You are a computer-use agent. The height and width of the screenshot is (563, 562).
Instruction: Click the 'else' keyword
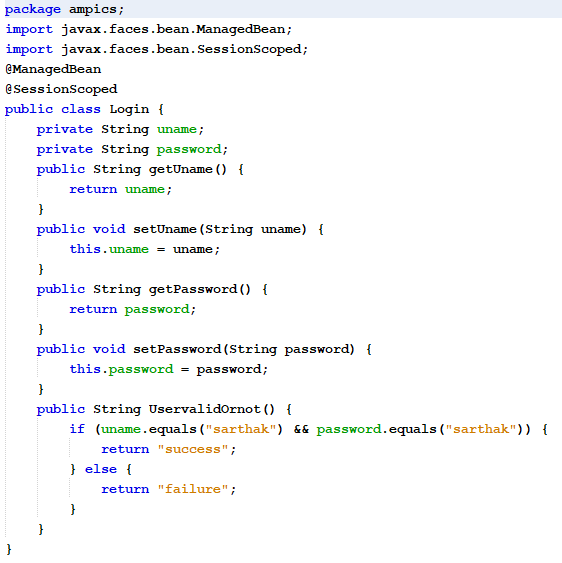(x=101, y=469)
